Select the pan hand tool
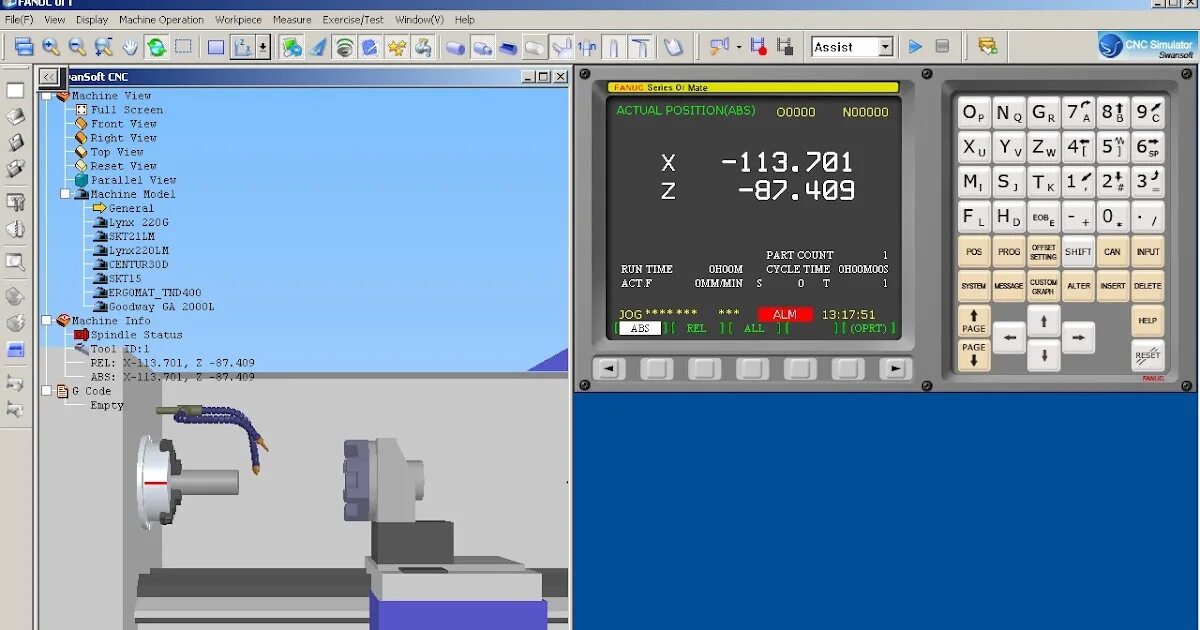 130,47
